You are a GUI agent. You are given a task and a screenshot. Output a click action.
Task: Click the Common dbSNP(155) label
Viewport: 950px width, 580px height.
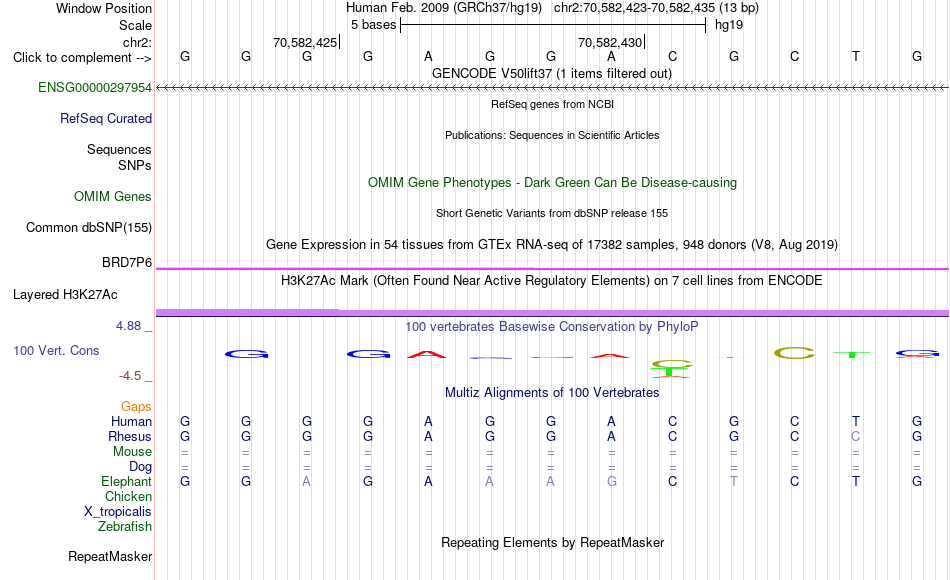point(88,227)
